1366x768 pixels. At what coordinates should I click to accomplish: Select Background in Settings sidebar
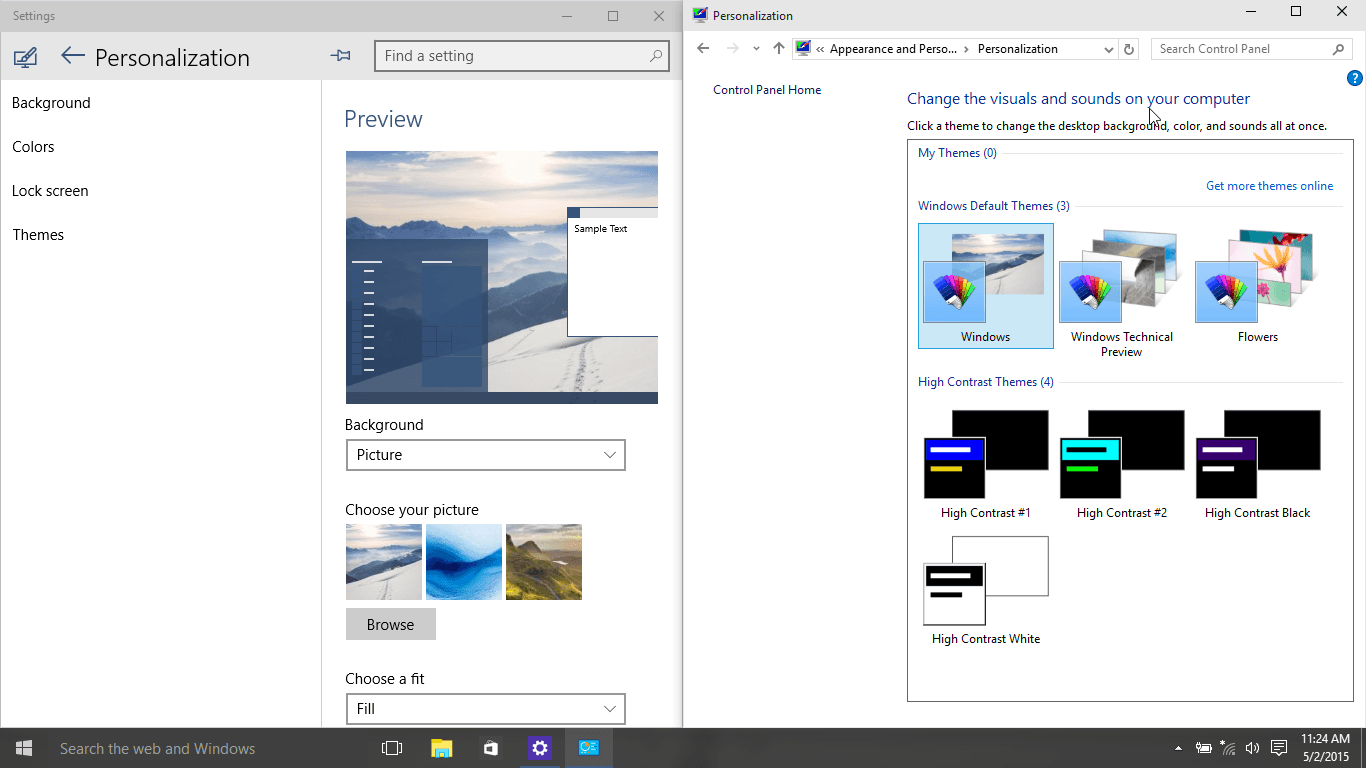(51, 103)
